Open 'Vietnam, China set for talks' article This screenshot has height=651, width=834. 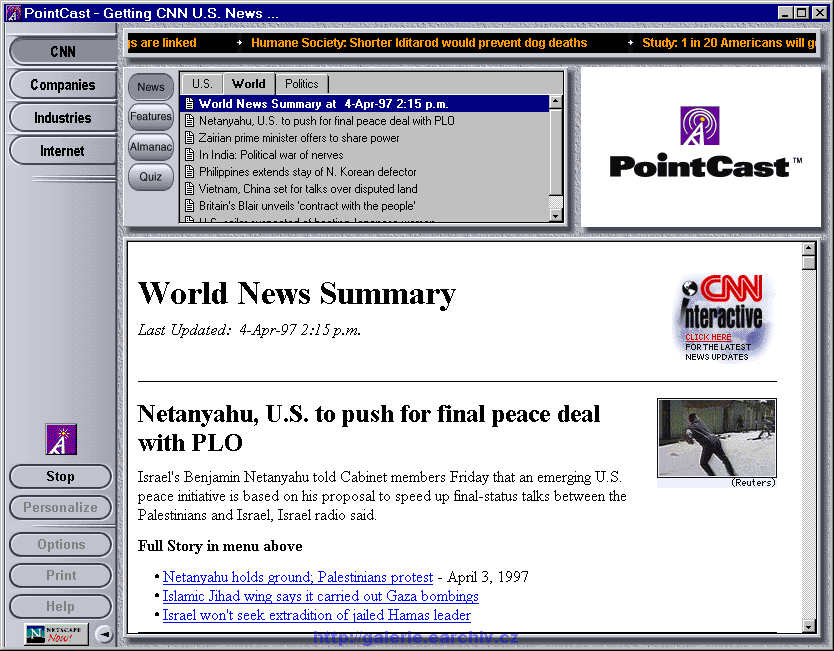click(364, 189)
